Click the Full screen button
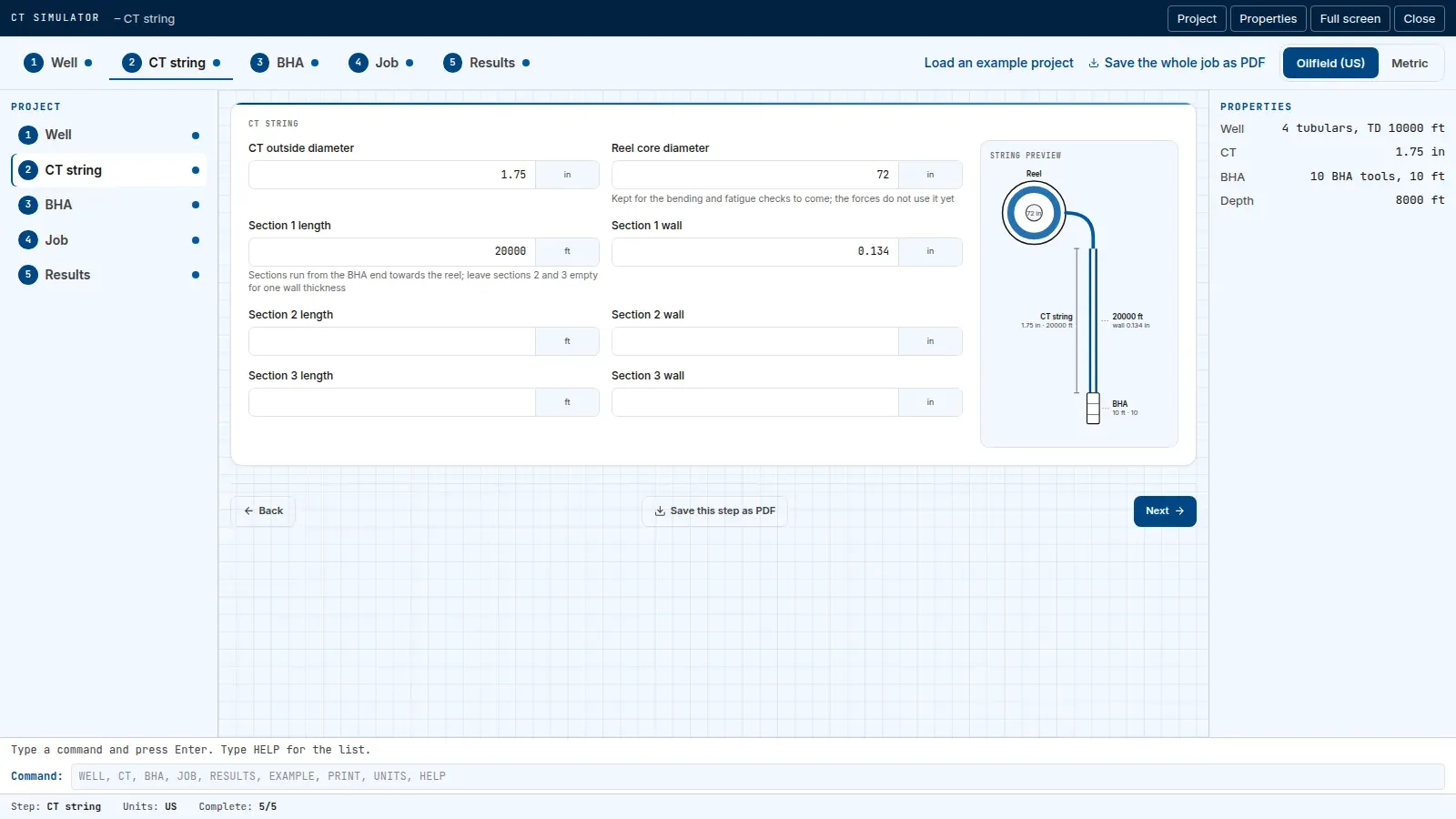This screenshot has height=819, width=1456. (1350, 19)
